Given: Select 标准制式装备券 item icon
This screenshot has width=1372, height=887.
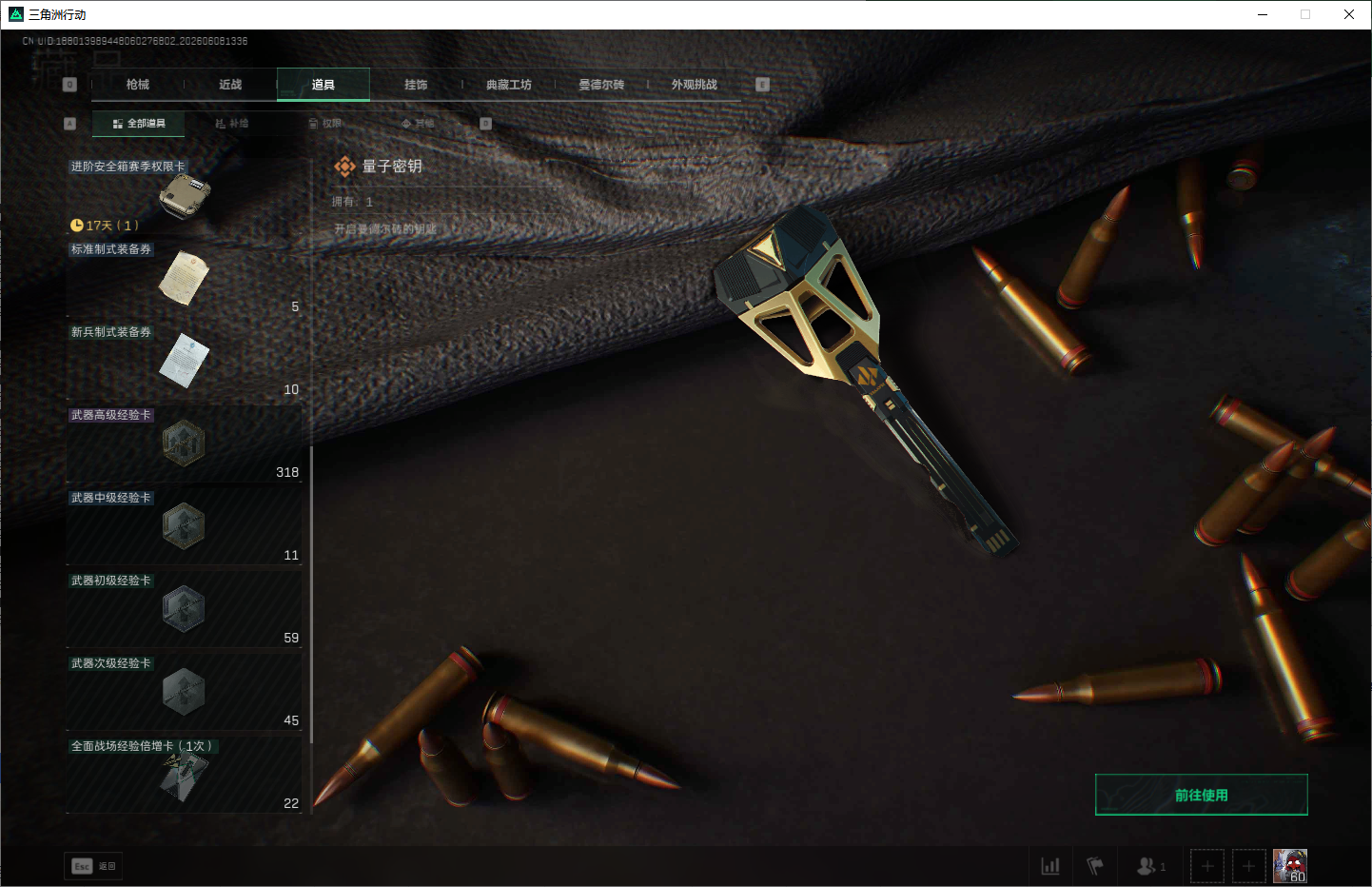Looking at the screenshot, I should (x=185, y=279).
